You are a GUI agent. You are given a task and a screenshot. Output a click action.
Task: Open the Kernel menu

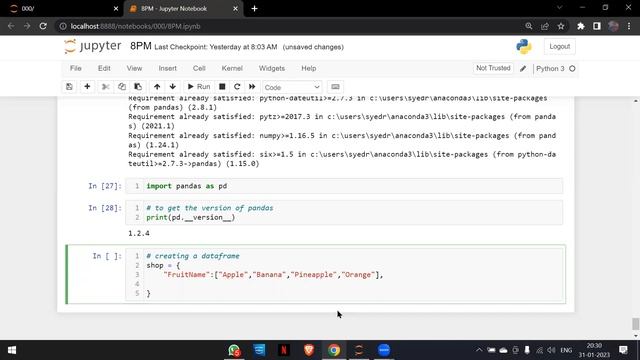pos(232,68)
